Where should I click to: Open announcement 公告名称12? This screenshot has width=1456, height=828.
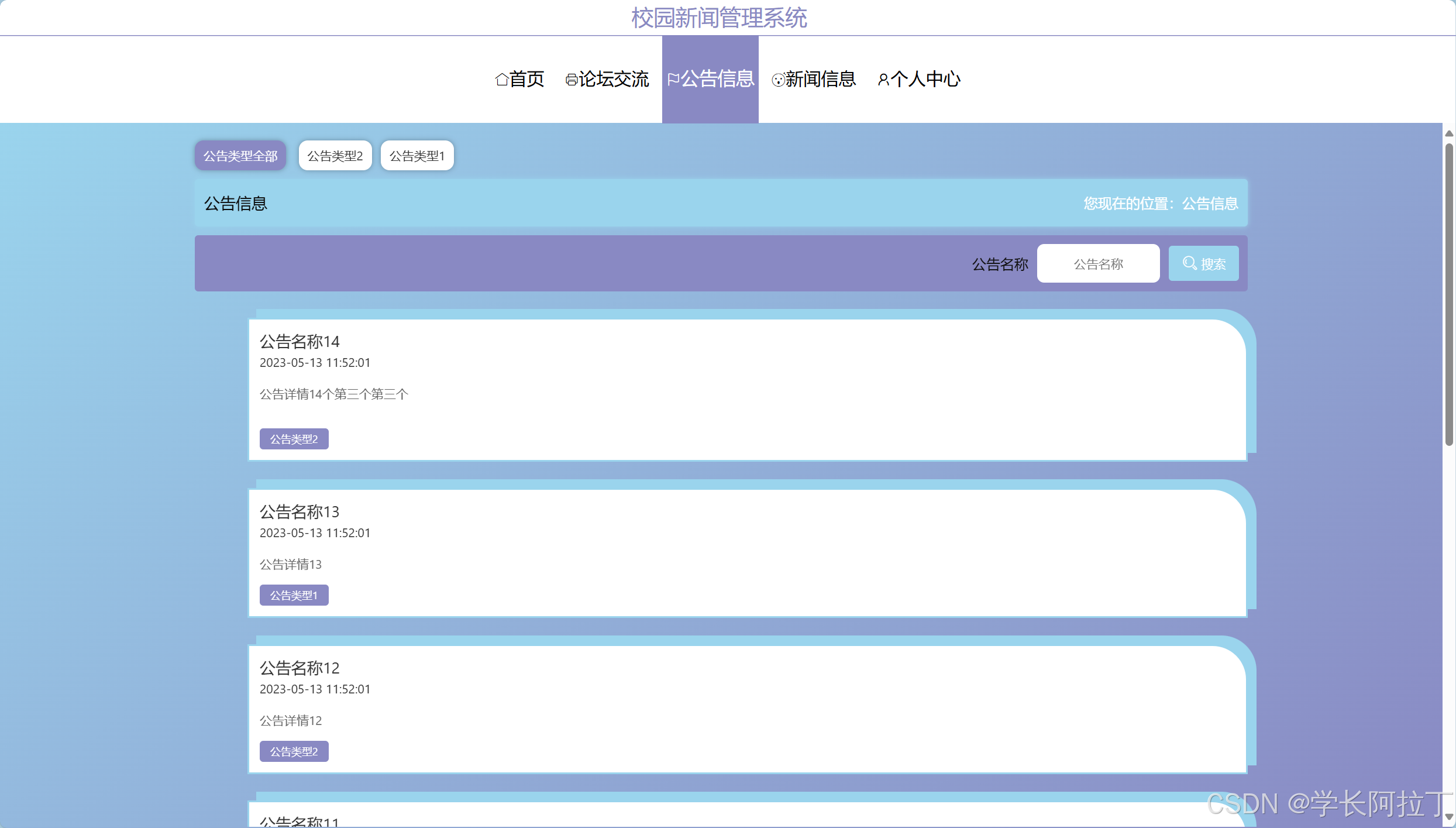(300, 668)
